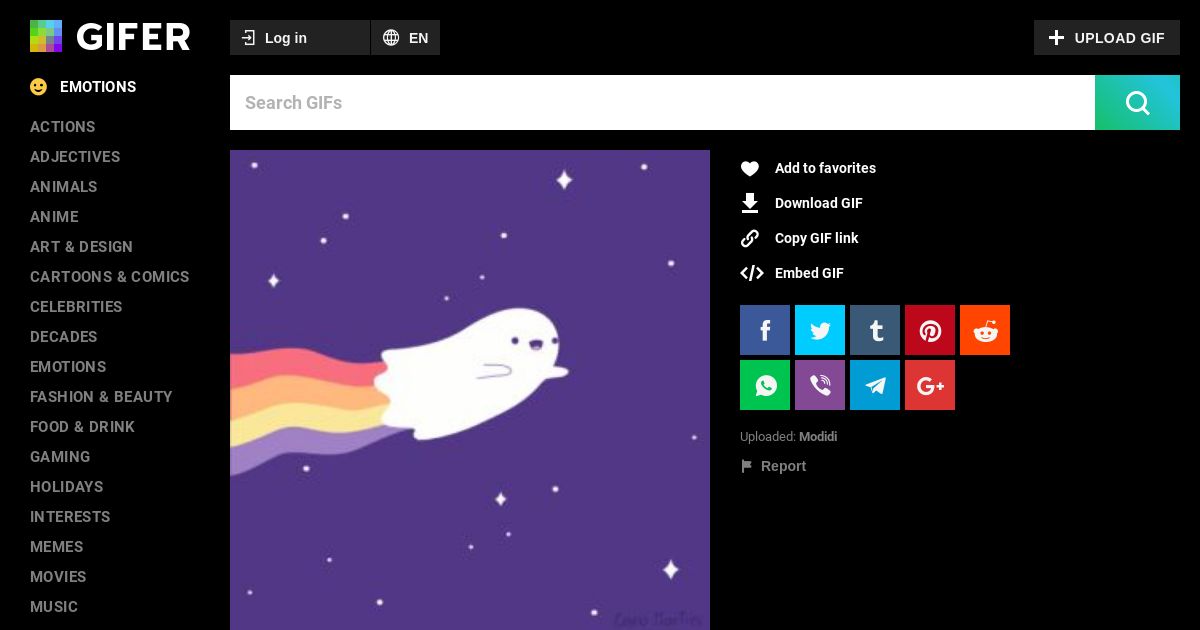Image resolution: width=1200 pixels, height=630 pixels.
Task: Share GIF via Viber
Action: click(820, 385)
